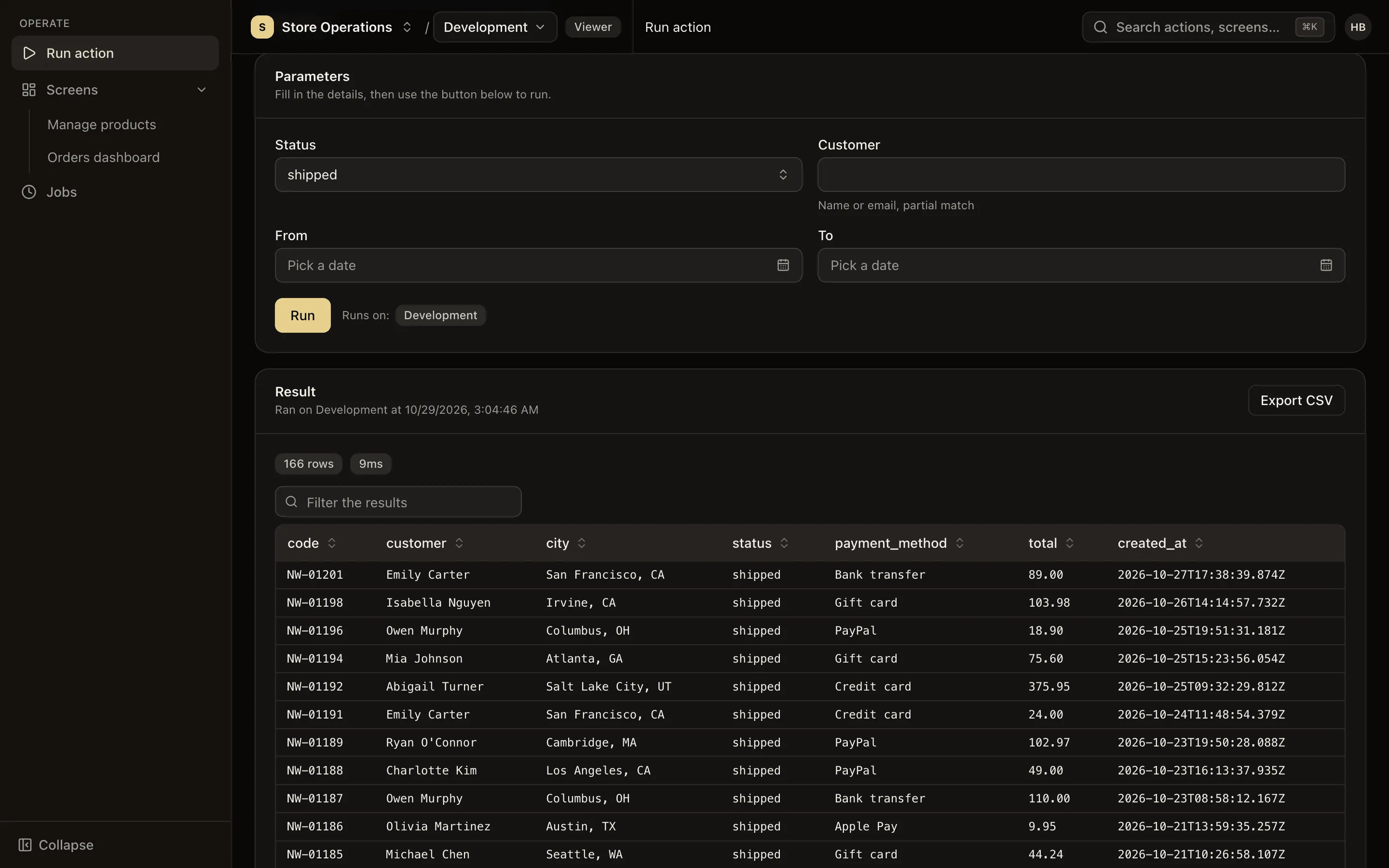This screenshot has width=1389, height=868.
Task: Click the Collapse sidebar panel icon
Action: click(25, 844)
